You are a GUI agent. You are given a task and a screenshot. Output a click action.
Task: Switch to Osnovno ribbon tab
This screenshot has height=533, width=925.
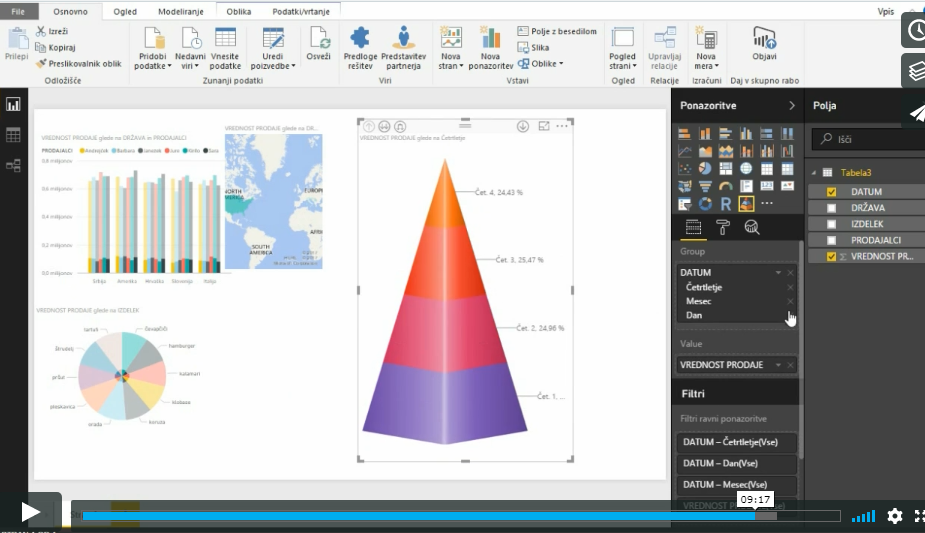(70, 11)
